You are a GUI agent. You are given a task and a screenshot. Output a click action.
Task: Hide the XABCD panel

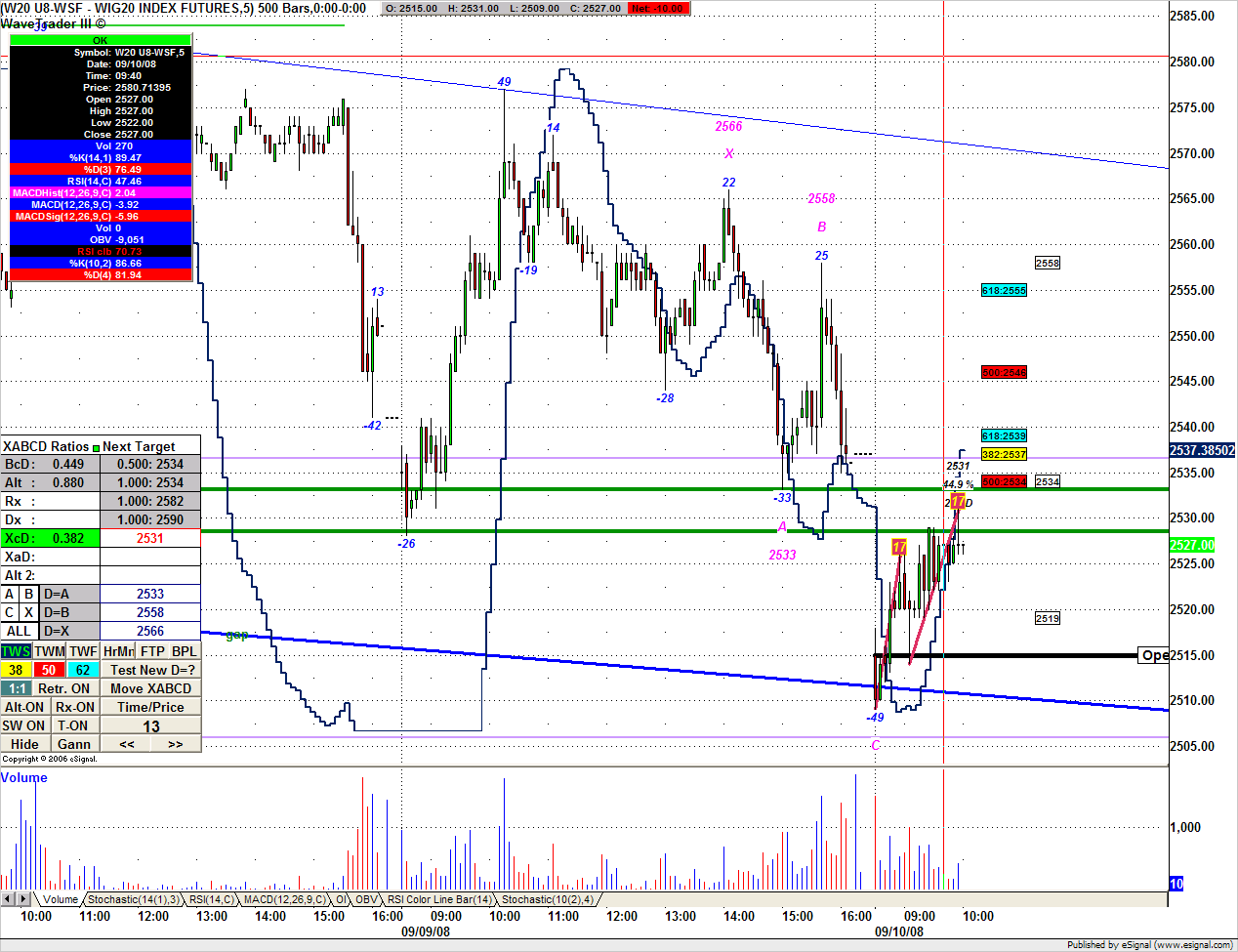(25, 744)
